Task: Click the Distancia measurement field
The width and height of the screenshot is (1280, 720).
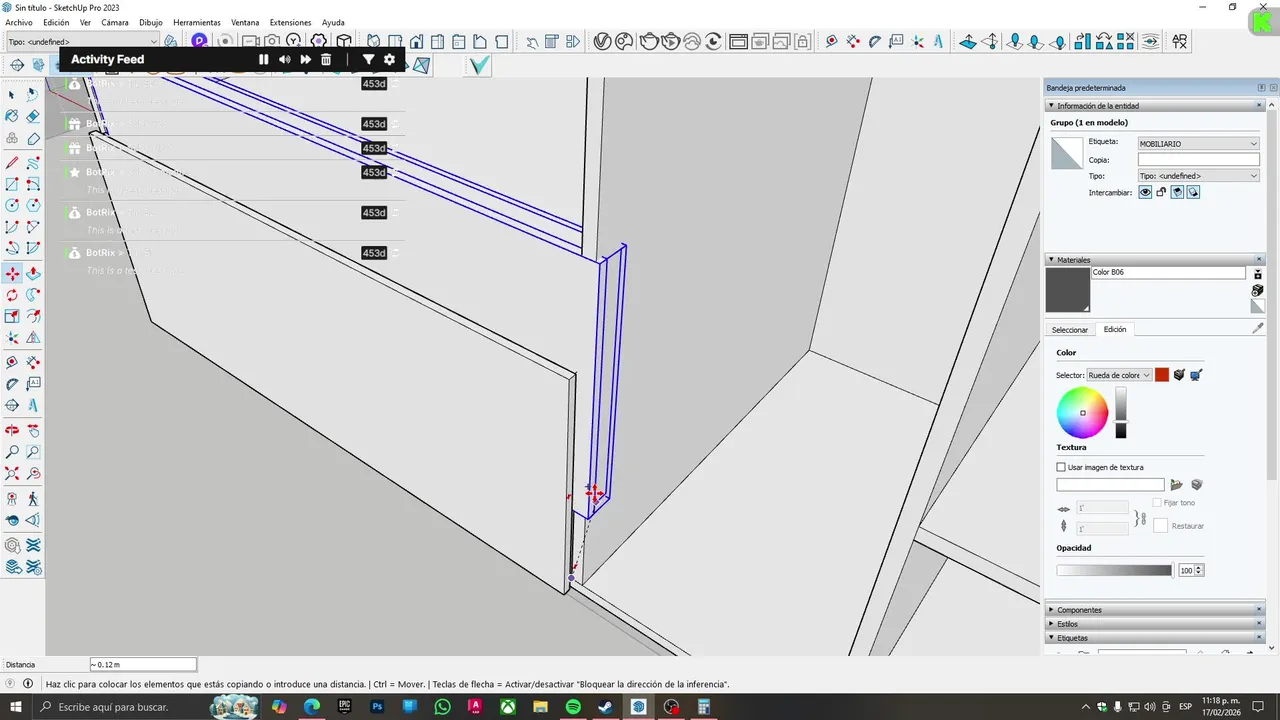Action: tap(142, 664)
